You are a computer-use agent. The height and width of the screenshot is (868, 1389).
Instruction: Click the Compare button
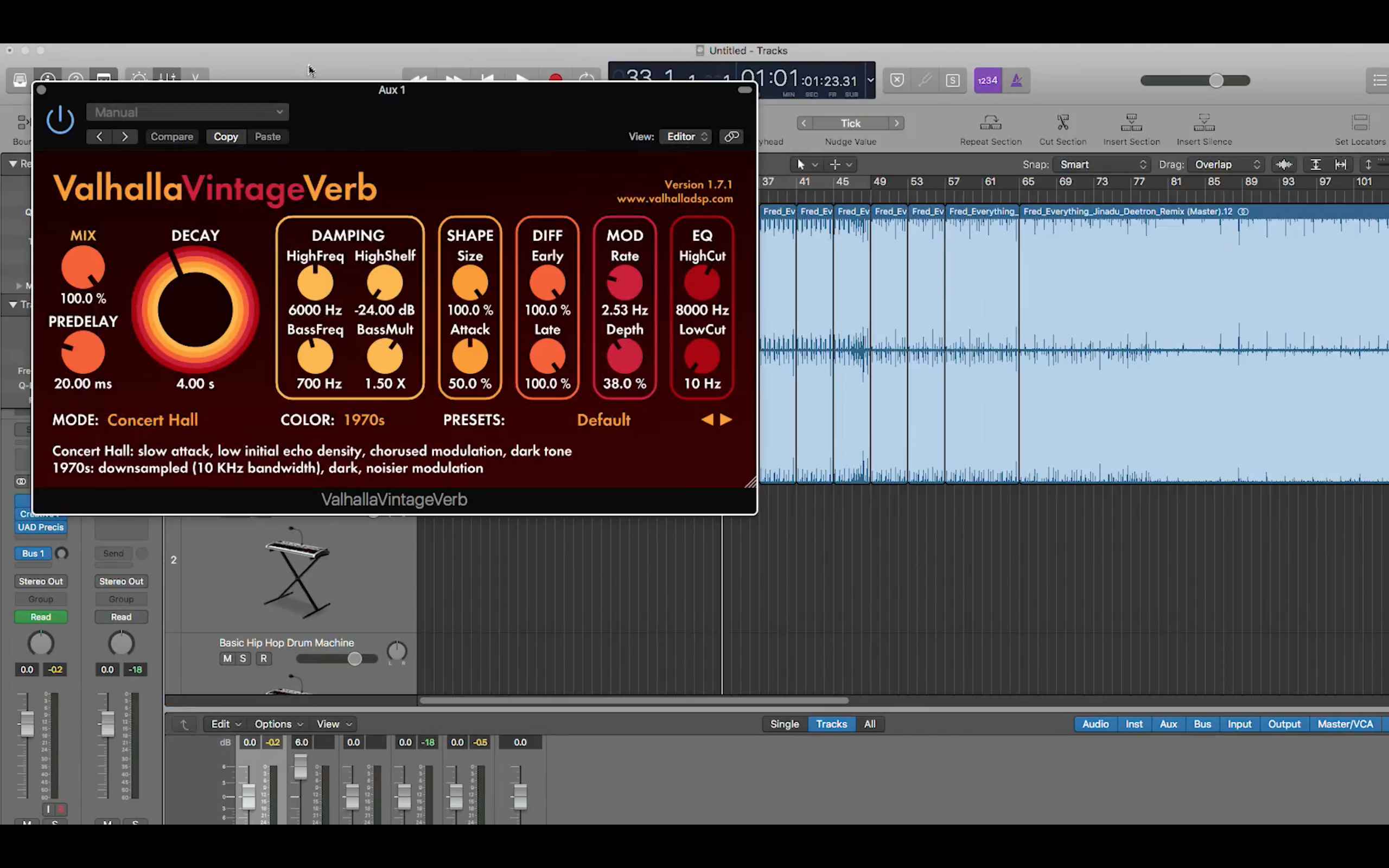171,137
